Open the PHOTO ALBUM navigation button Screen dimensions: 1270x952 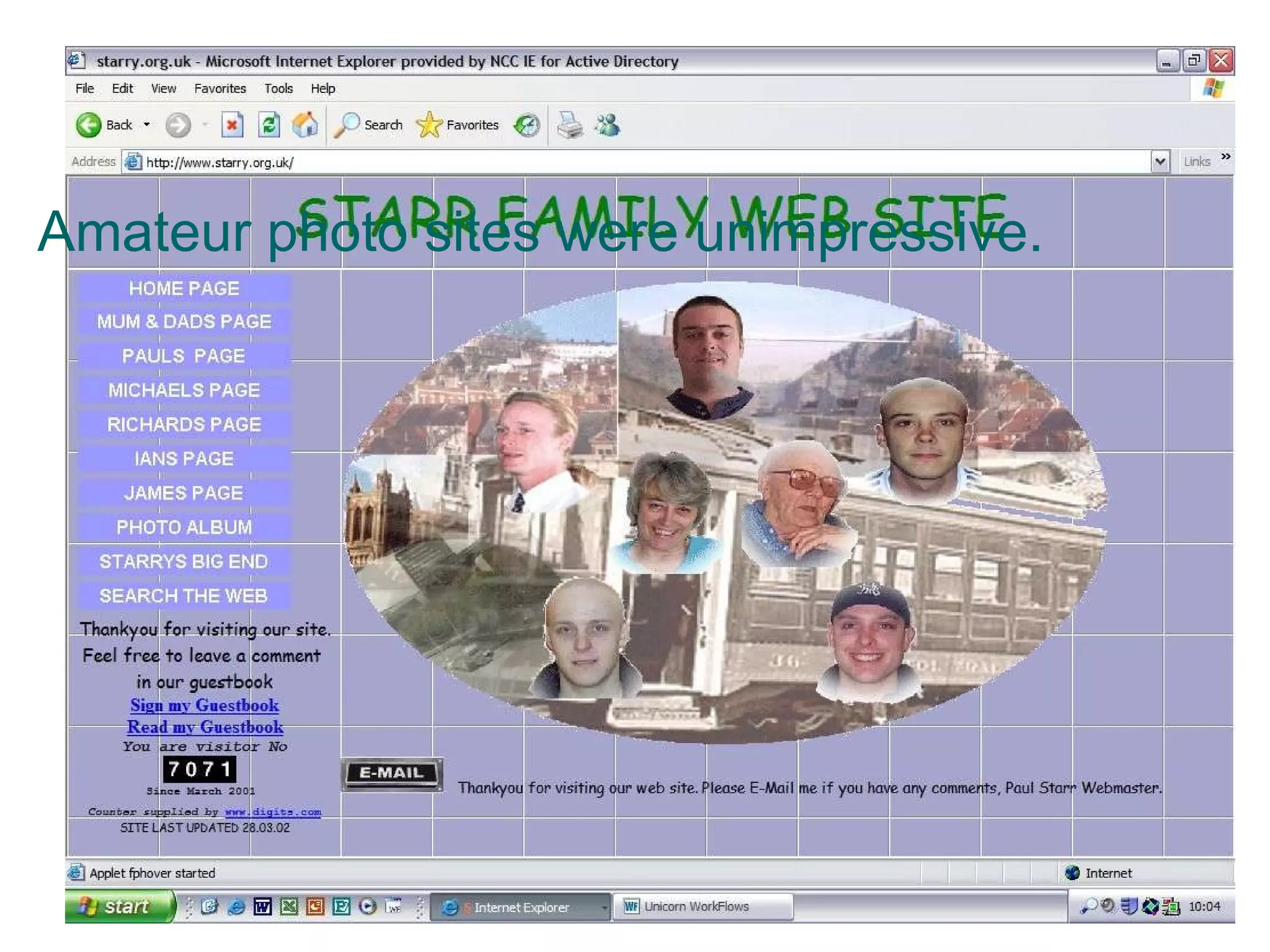(184, 527)
